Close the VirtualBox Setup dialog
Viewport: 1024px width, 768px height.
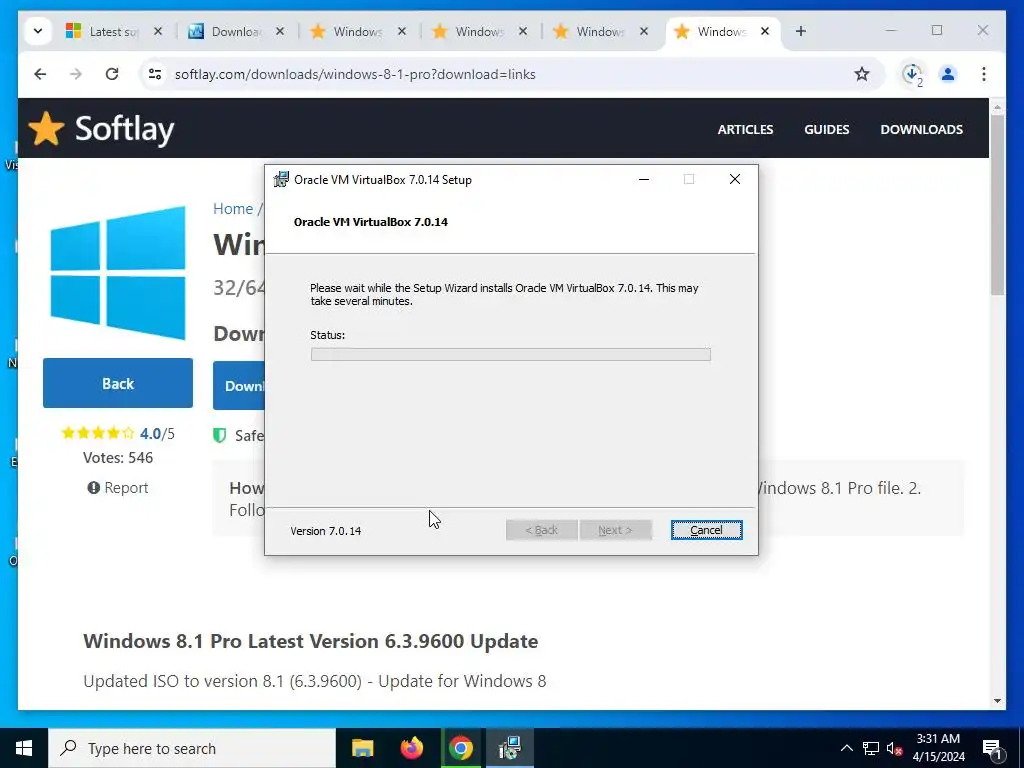click(735, 180)
